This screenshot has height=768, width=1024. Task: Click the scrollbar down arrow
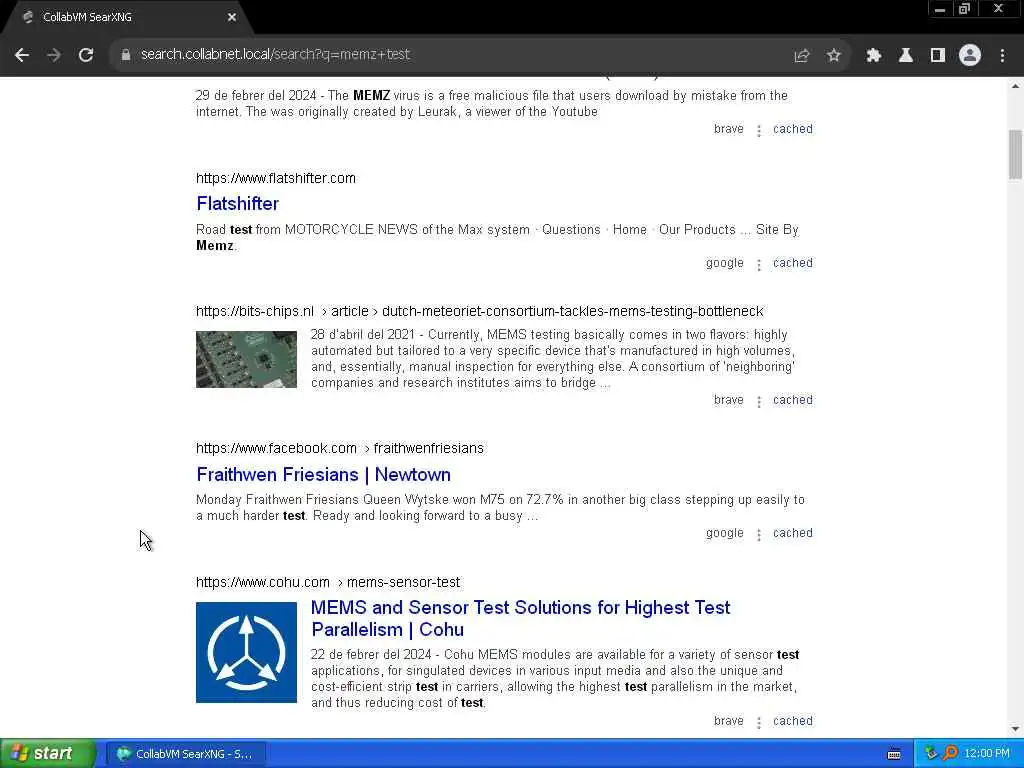[1015, 729]
